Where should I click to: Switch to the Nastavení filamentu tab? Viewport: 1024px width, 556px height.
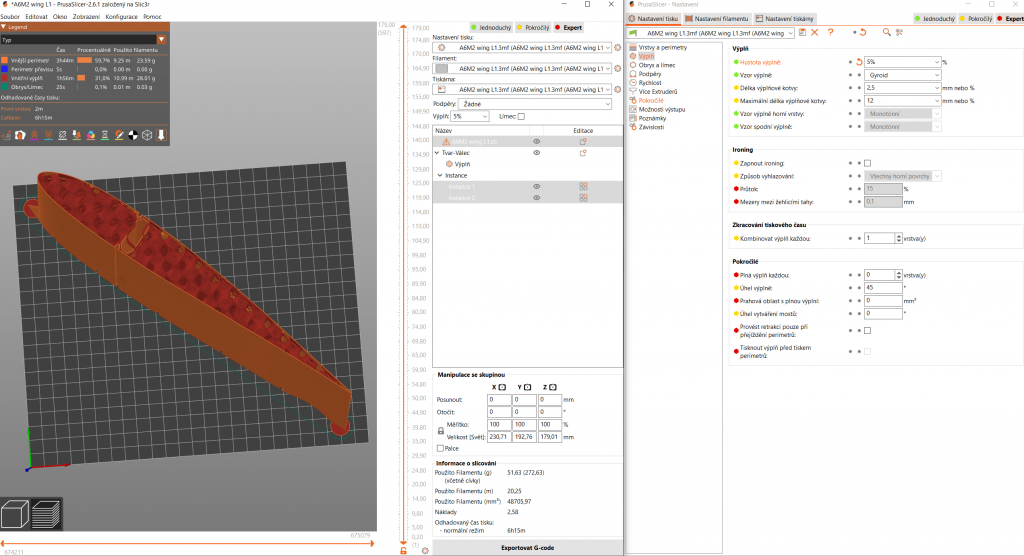click(x=715, y=19)
